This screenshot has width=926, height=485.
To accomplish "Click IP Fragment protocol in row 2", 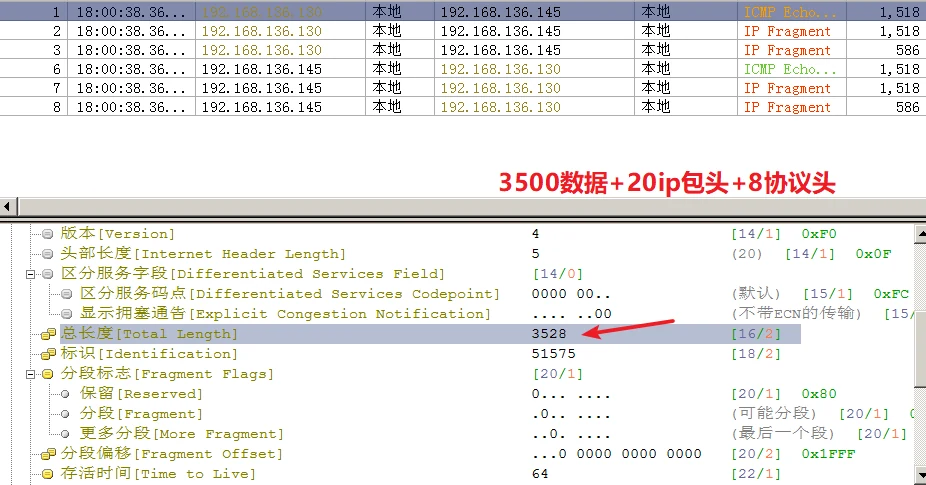I will pyautogui.click(x=787, y=31).
